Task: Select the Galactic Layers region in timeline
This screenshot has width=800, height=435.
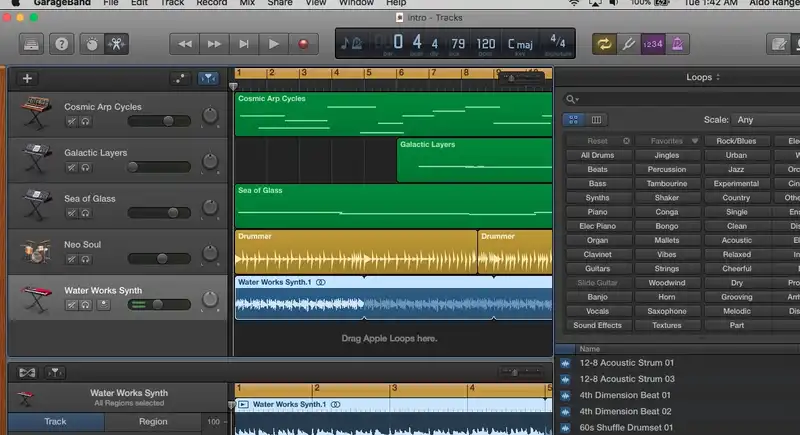Action: (474, 161)
